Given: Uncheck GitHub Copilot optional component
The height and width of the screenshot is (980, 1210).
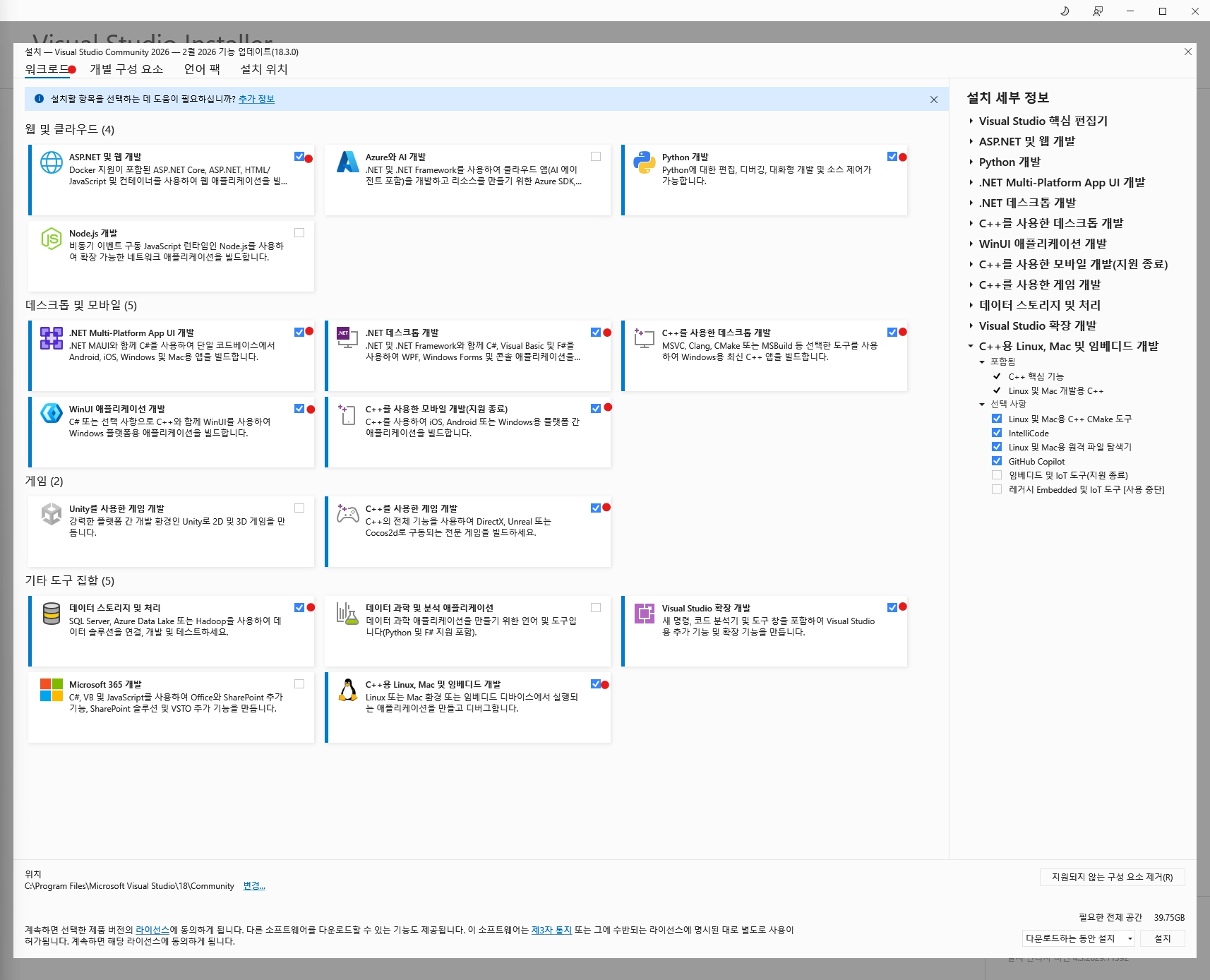Looking at the screenshot, I should pos(997,461).
